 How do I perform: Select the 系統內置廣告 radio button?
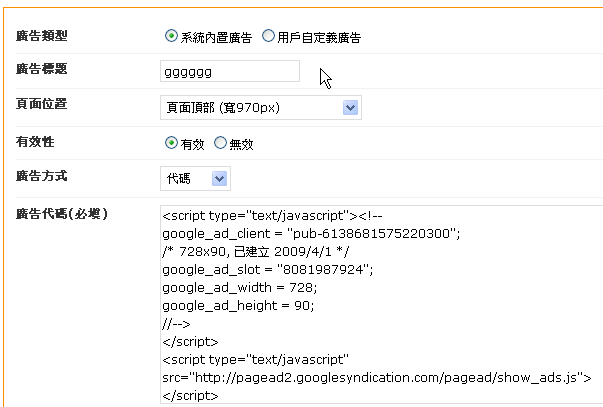point(171,36)
